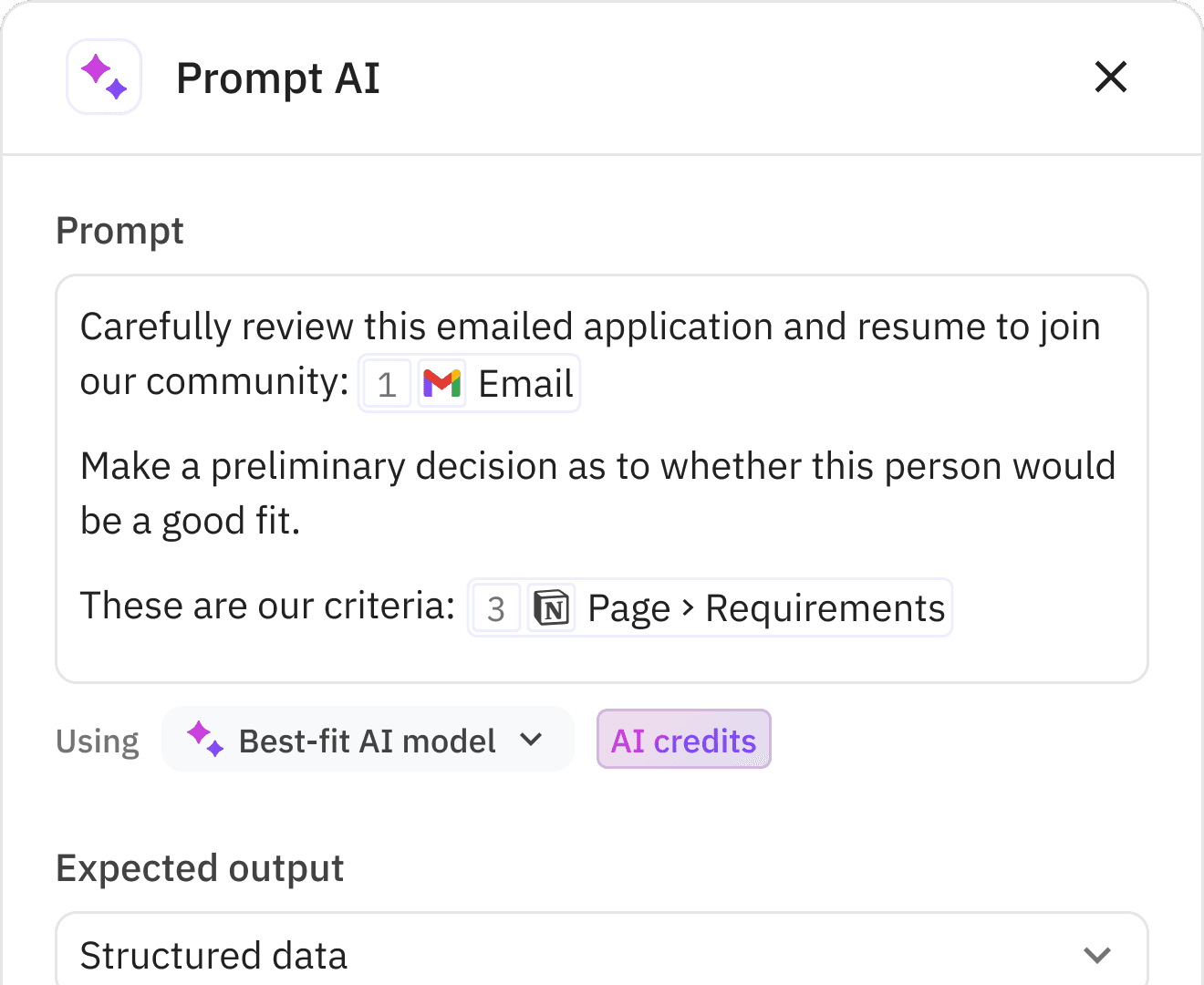This screenshot has height=985, width=1204.
Task: Click the Prompt AI title text
Action: [x=278, y=78]
